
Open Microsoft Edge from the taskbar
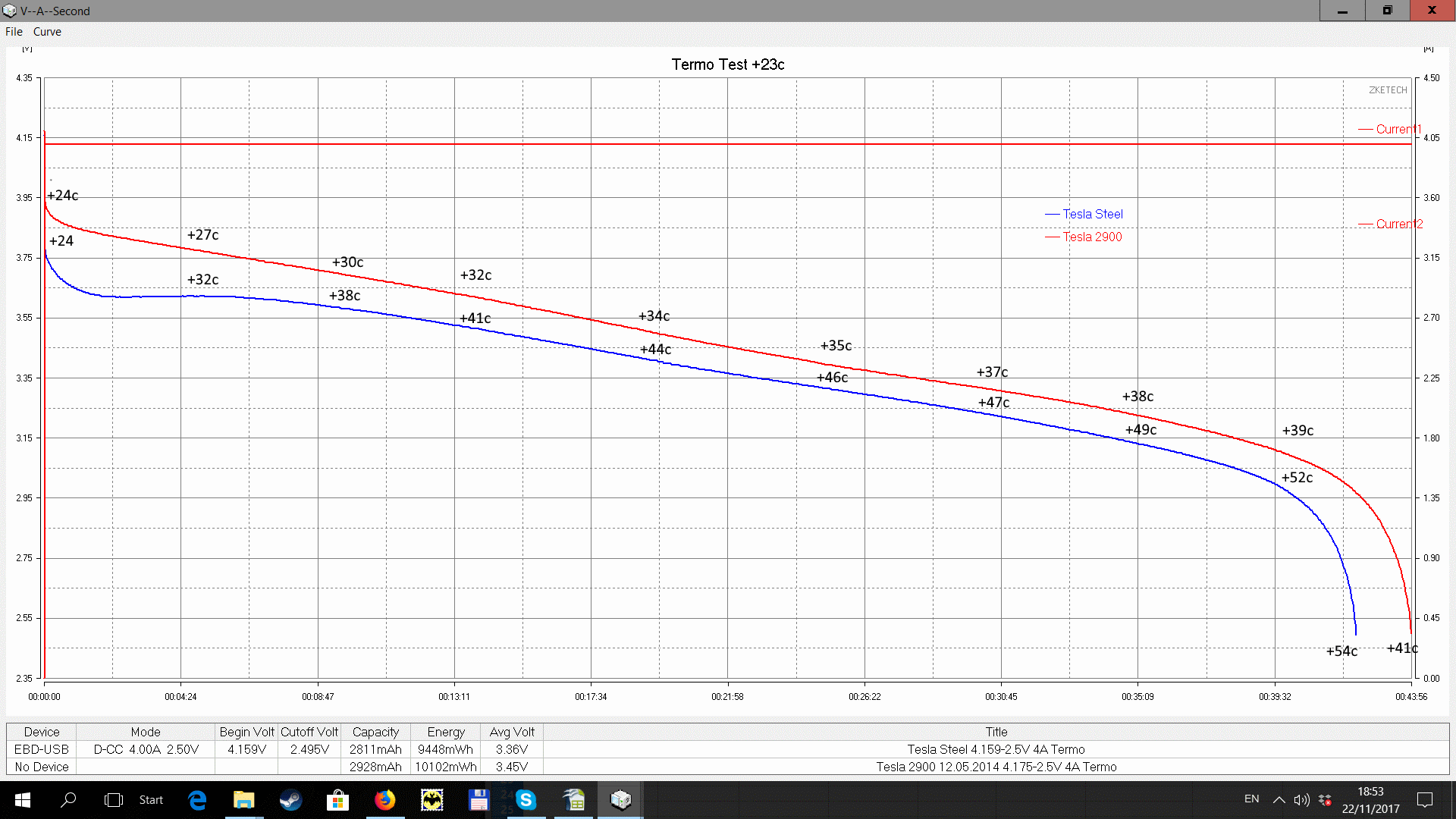pyautogui.click(x=197, y=800)
